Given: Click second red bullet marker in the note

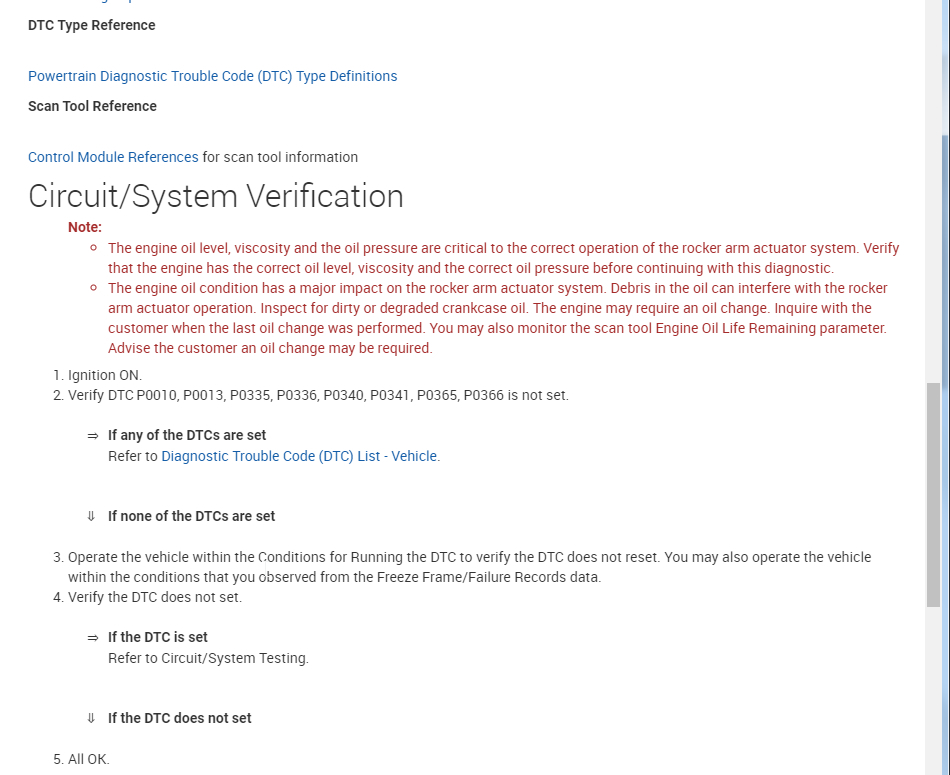Looking at the screenshot, I should click(x=93, y=288).
